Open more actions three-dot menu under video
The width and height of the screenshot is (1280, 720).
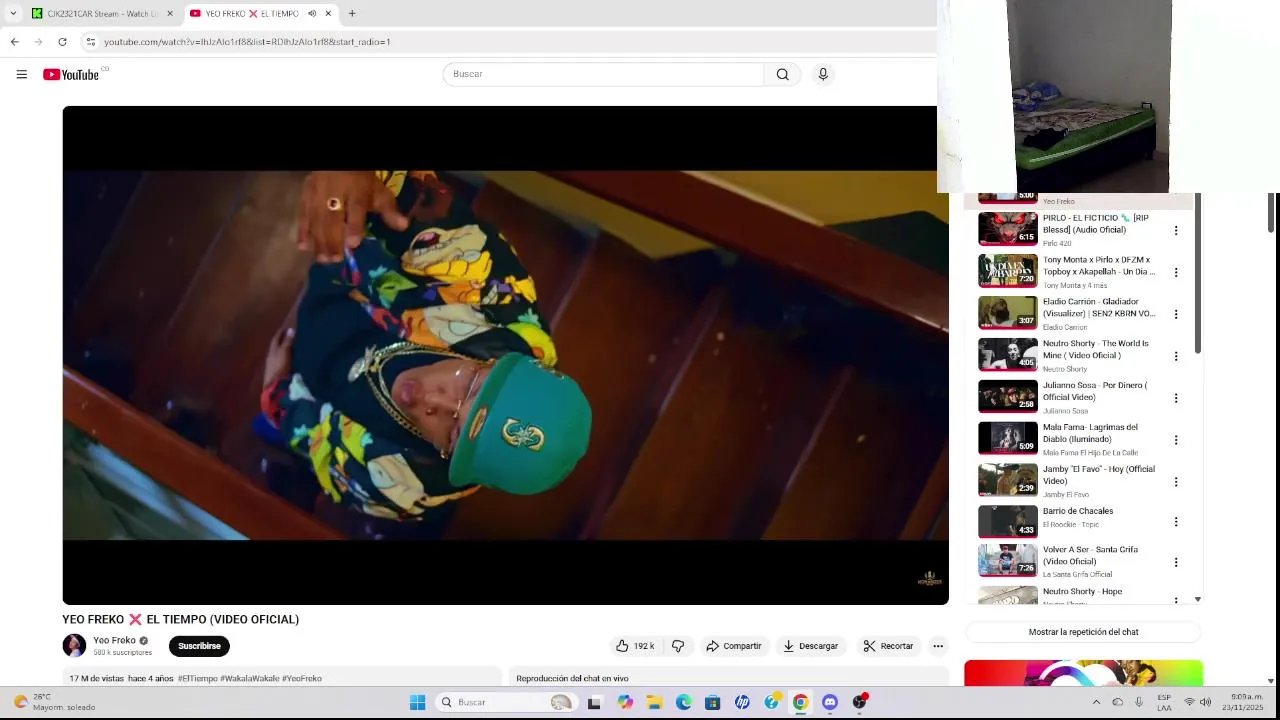coord(938,646)
